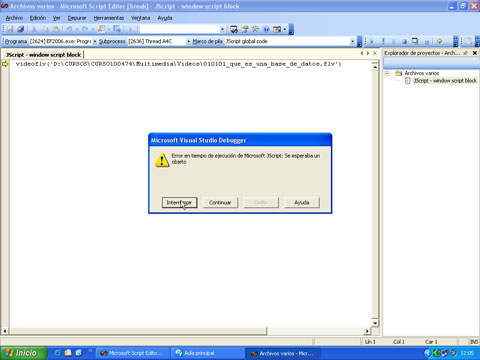This screenshot has height=360, width=480.
Task: Switch to Archivos varios taskbar button
Action: pyautogui.click(x=283, y=353)
